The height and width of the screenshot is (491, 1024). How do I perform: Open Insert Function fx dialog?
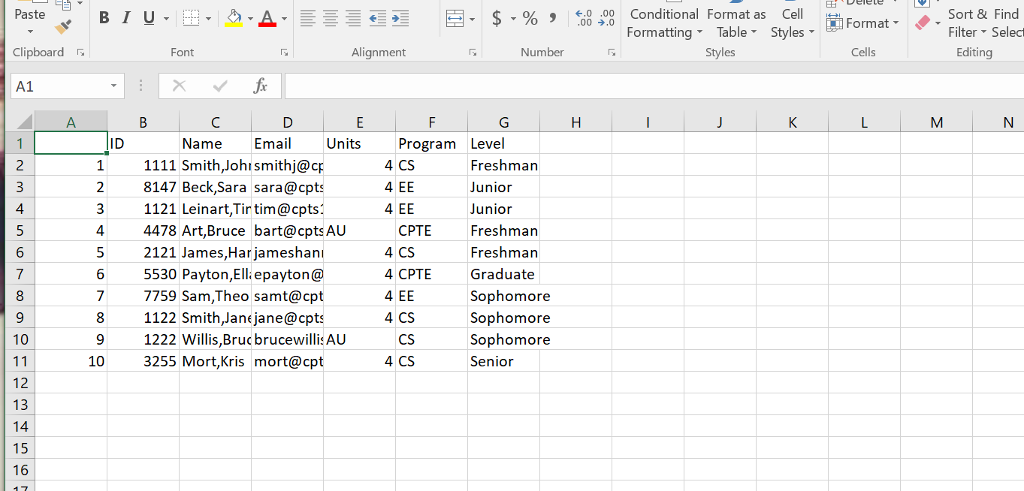pos(261,86)
